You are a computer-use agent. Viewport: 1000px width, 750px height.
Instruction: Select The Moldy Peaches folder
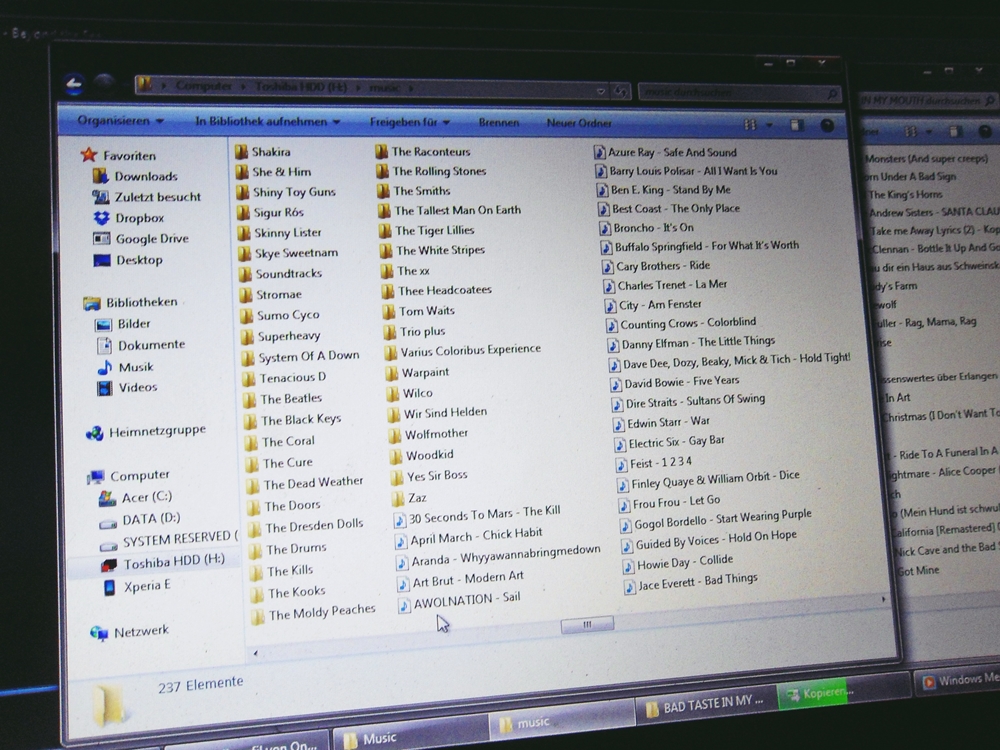pyautogui.click(x=313, y=613)
